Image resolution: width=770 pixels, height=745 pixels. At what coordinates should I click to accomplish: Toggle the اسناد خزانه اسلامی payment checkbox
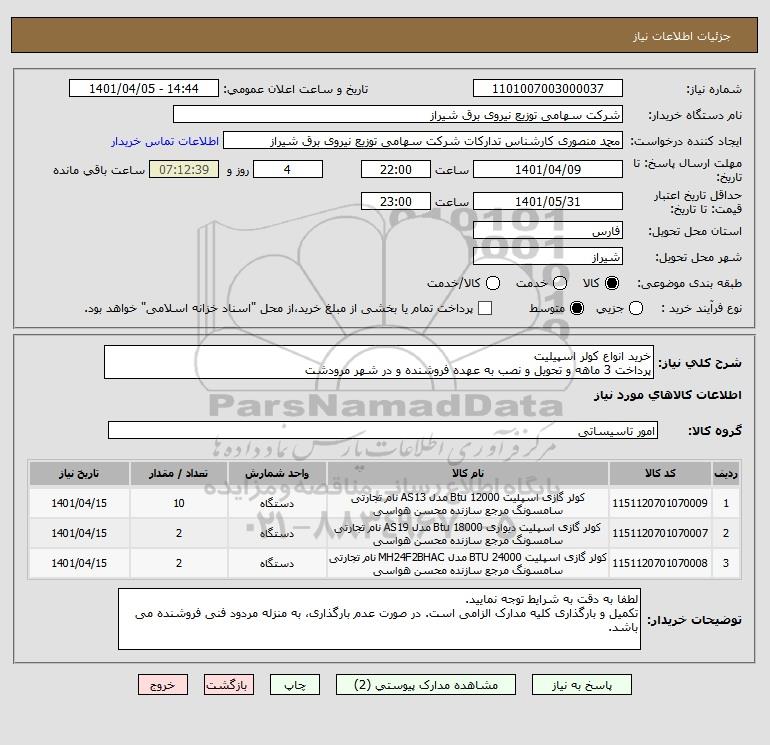[485, 308]
